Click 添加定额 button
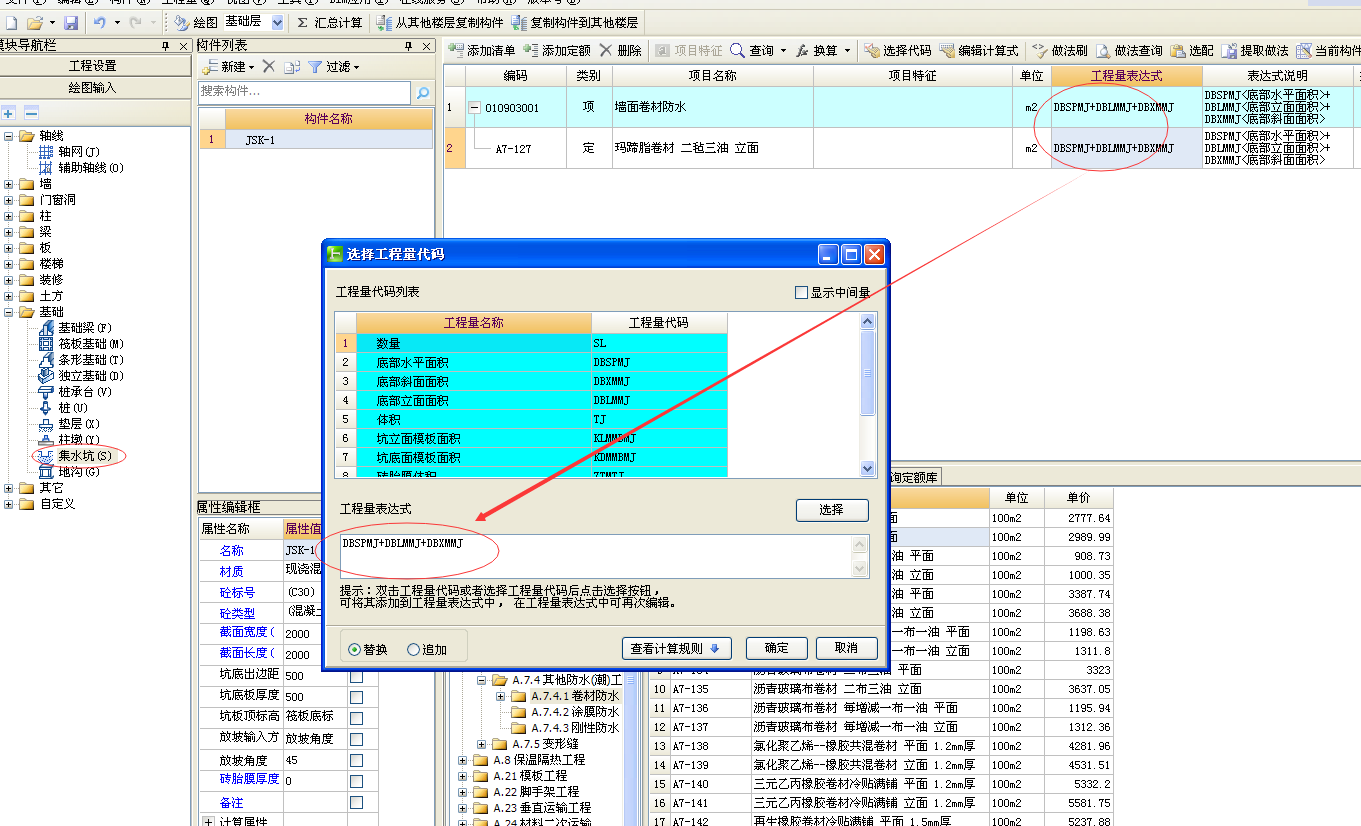Viewport: 1361px width, 826px height. (x=557, y=50)
